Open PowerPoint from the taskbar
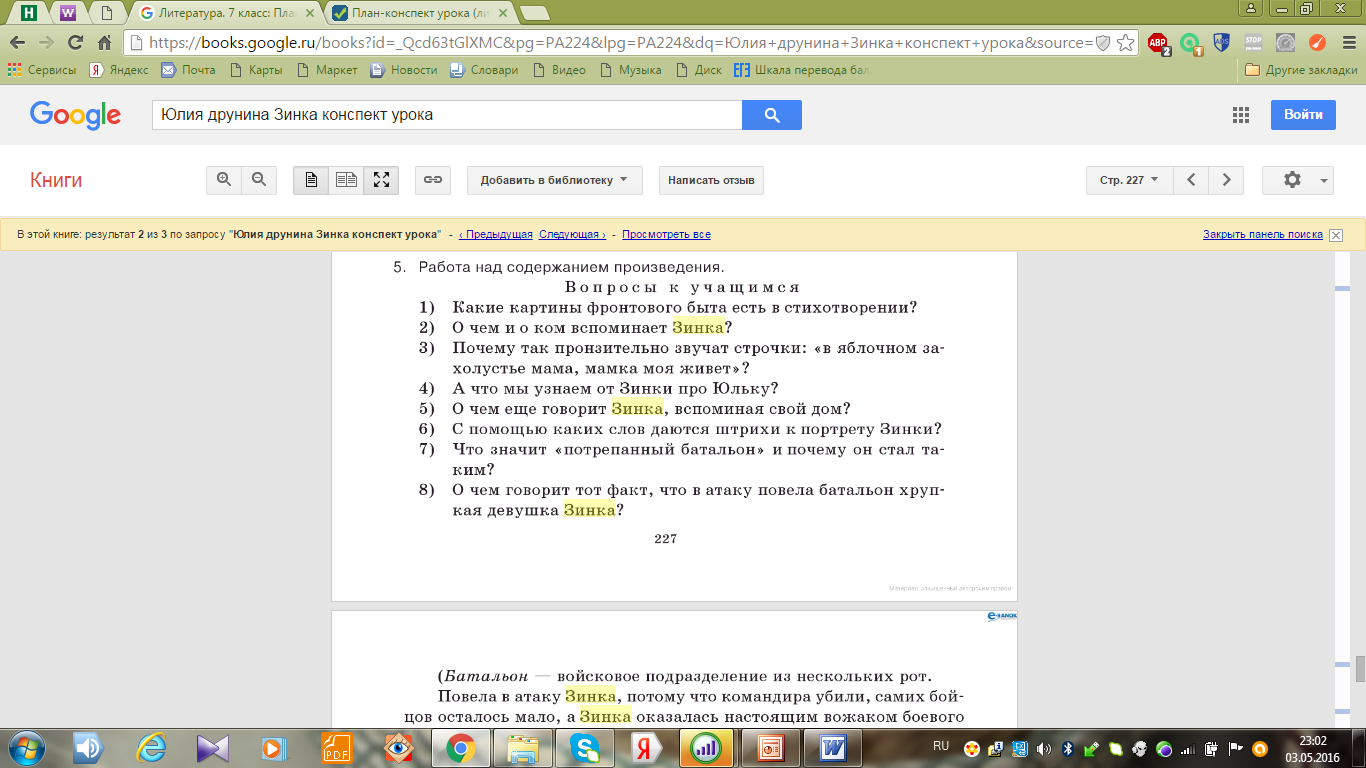The height and width of the screenshot is (768, 1366). coord(771,748)
